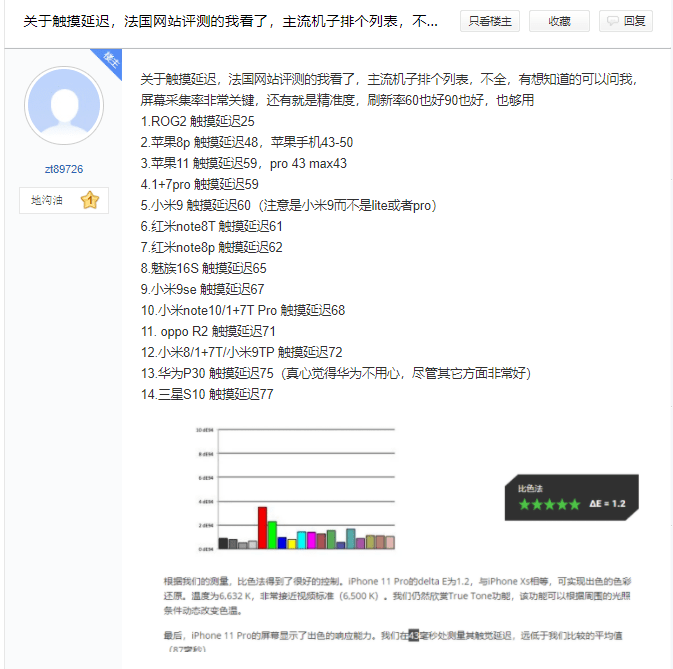Click the line '12.小米8/1+7T/小米9TP 触摸延迟72'
This screenshot has width=673, height=669.
click(x=242, y=353)
